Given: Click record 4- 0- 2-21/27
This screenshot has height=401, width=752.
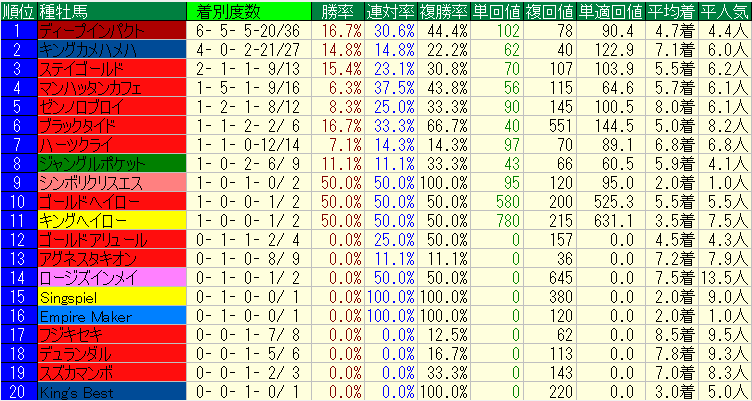Looking at the screenshot, I should [248, 51].
